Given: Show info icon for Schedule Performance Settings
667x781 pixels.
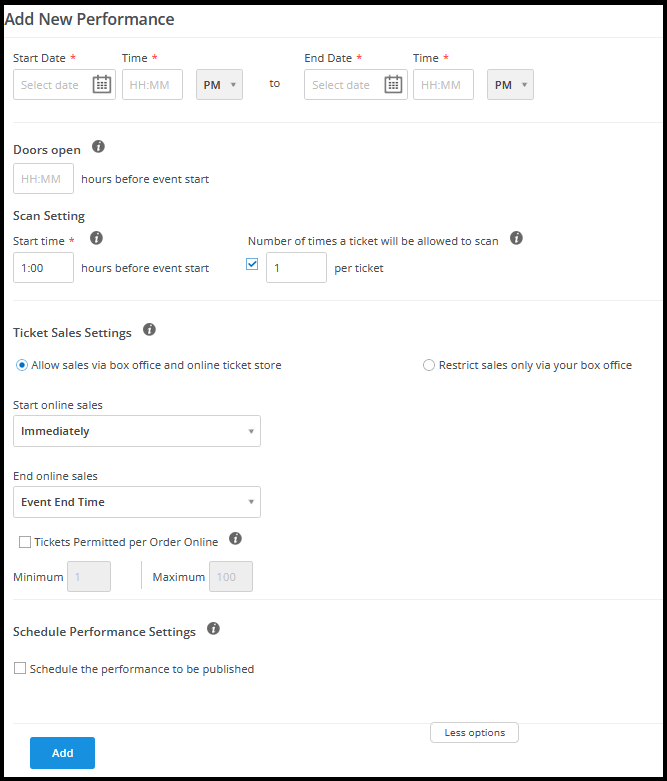Looking at the screenshot, I should 213,629.
